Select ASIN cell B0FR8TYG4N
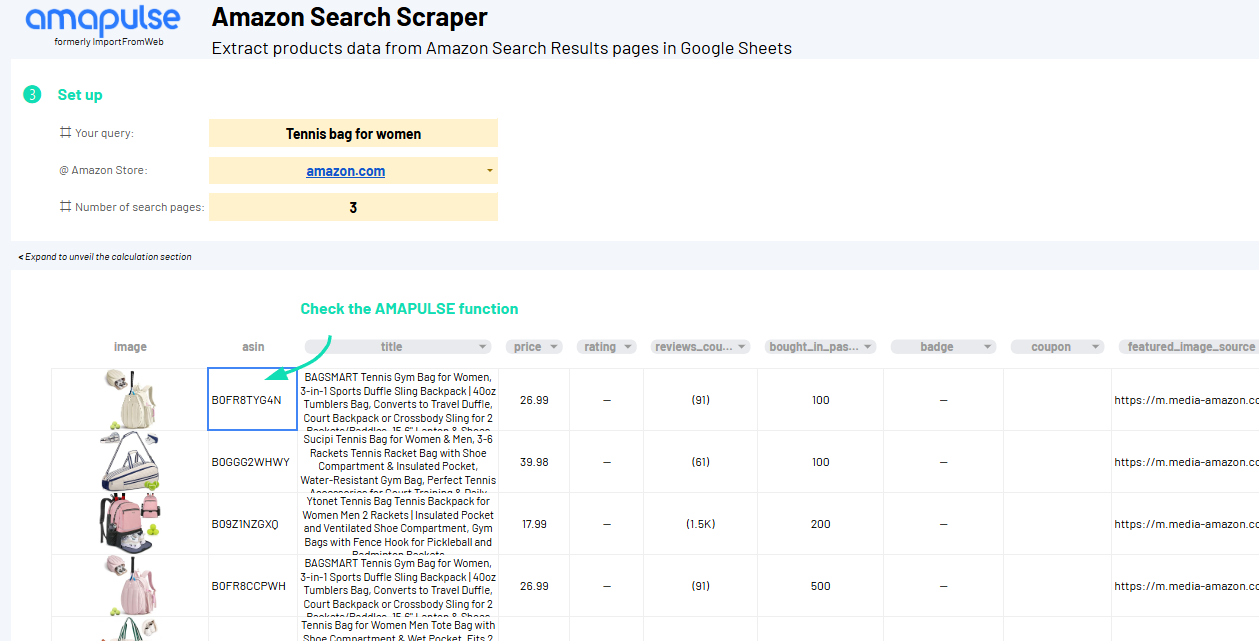The image size is (1259, 641). click(252, 400)
